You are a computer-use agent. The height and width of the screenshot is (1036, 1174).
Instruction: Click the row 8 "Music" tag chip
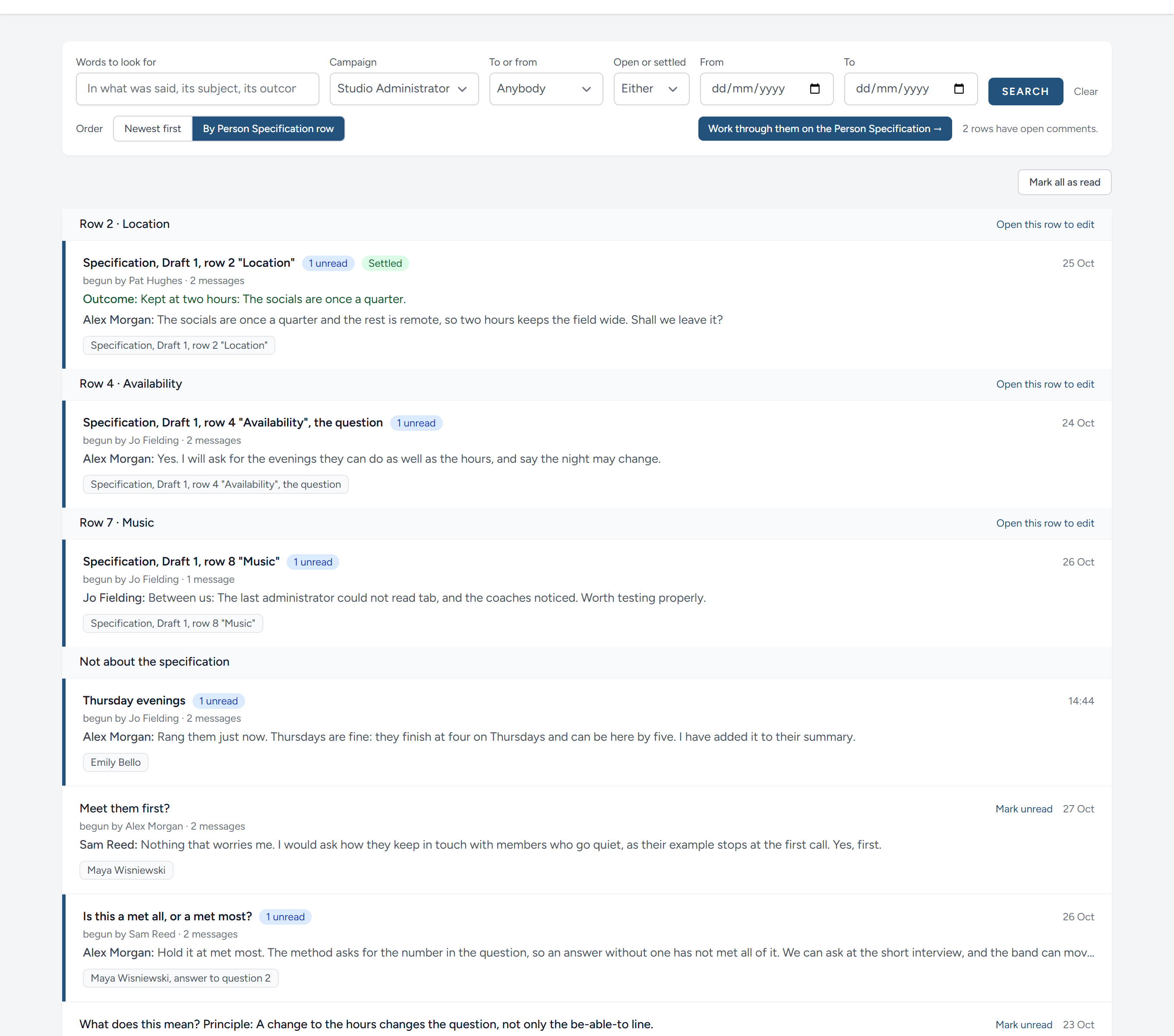[172, 623]
